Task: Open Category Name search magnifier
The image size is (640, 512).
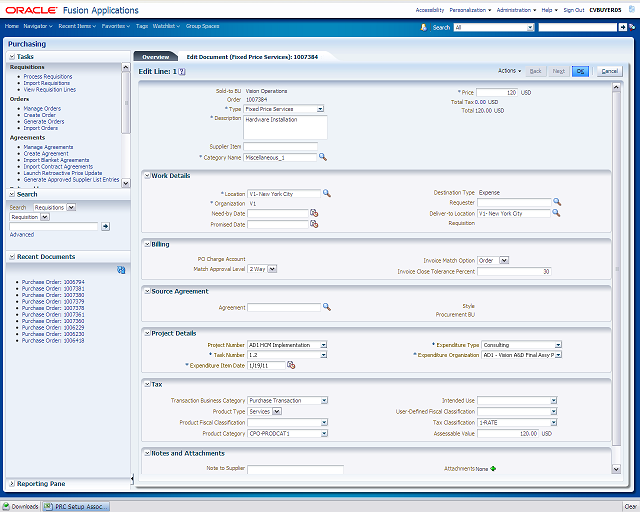Action: (323, 157)
